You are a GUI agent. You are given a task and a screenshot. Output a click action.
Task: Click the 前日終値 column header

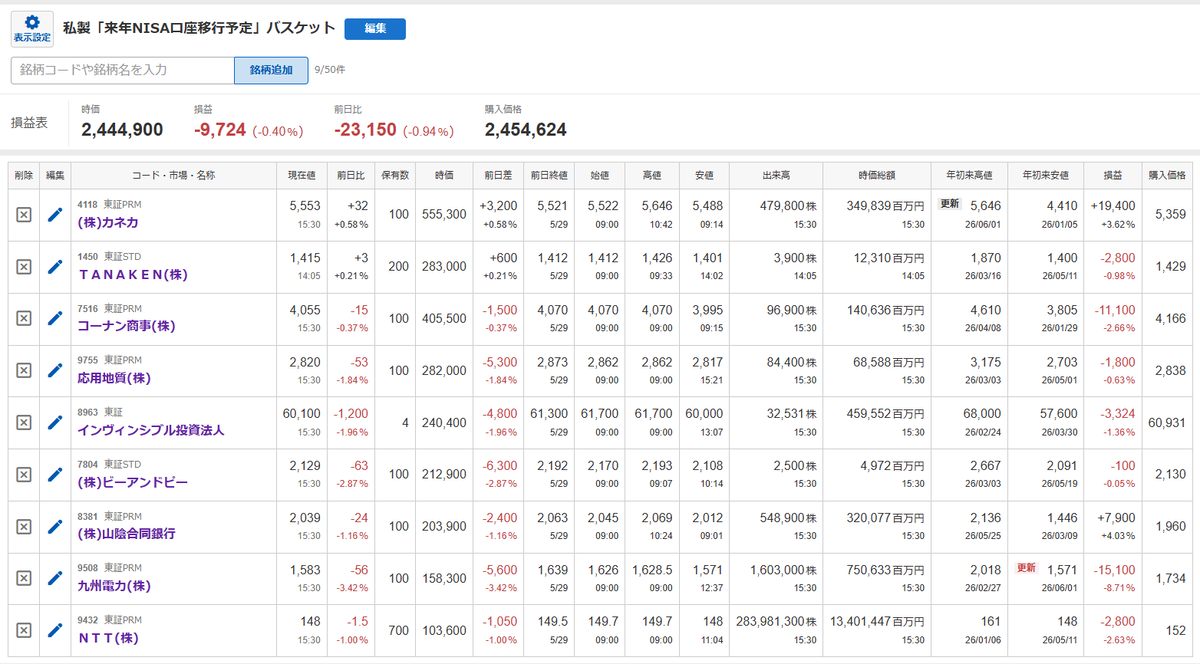[x=549, y=175]
